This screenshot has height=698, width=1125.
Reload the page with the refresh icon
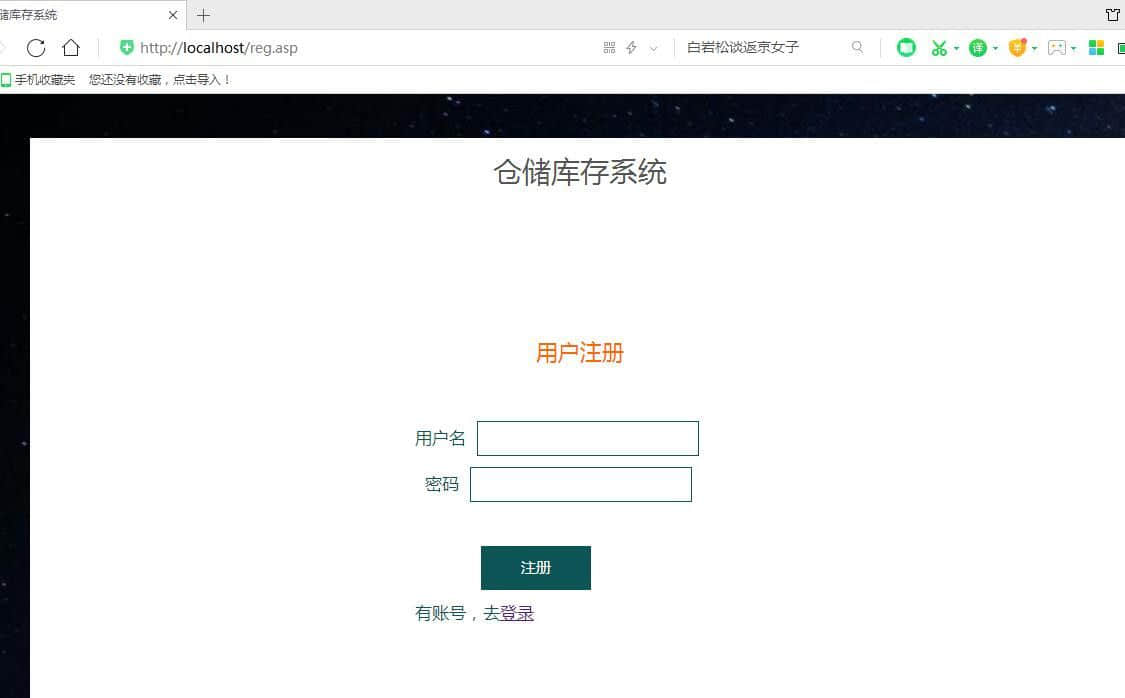36,48
